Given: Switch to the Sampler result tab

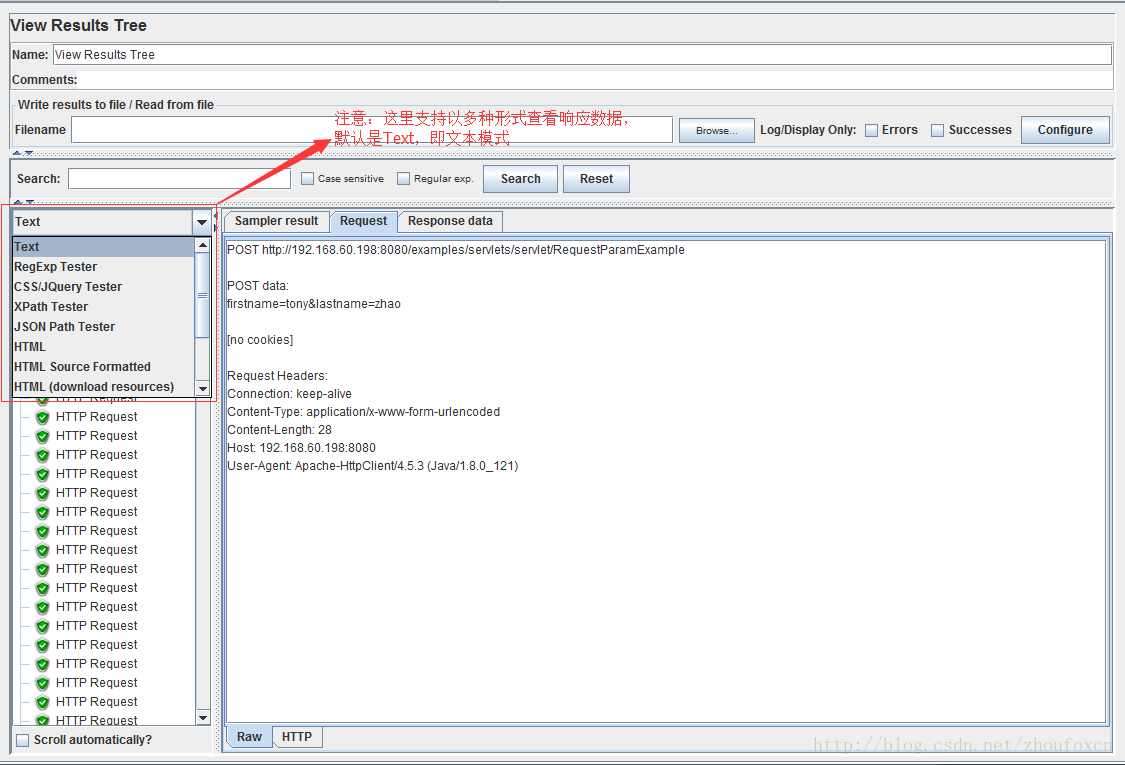Looking at the screenshot, I should (276, 221).
